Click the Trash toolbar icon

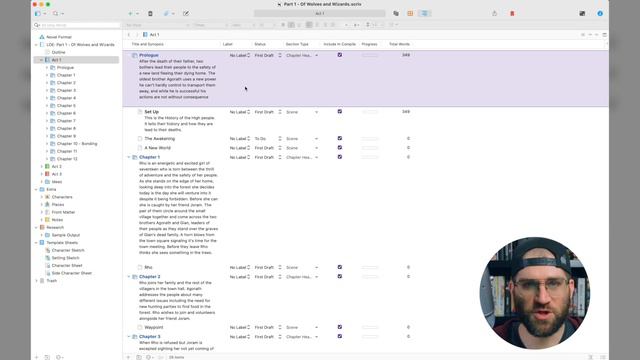[150, 13]
